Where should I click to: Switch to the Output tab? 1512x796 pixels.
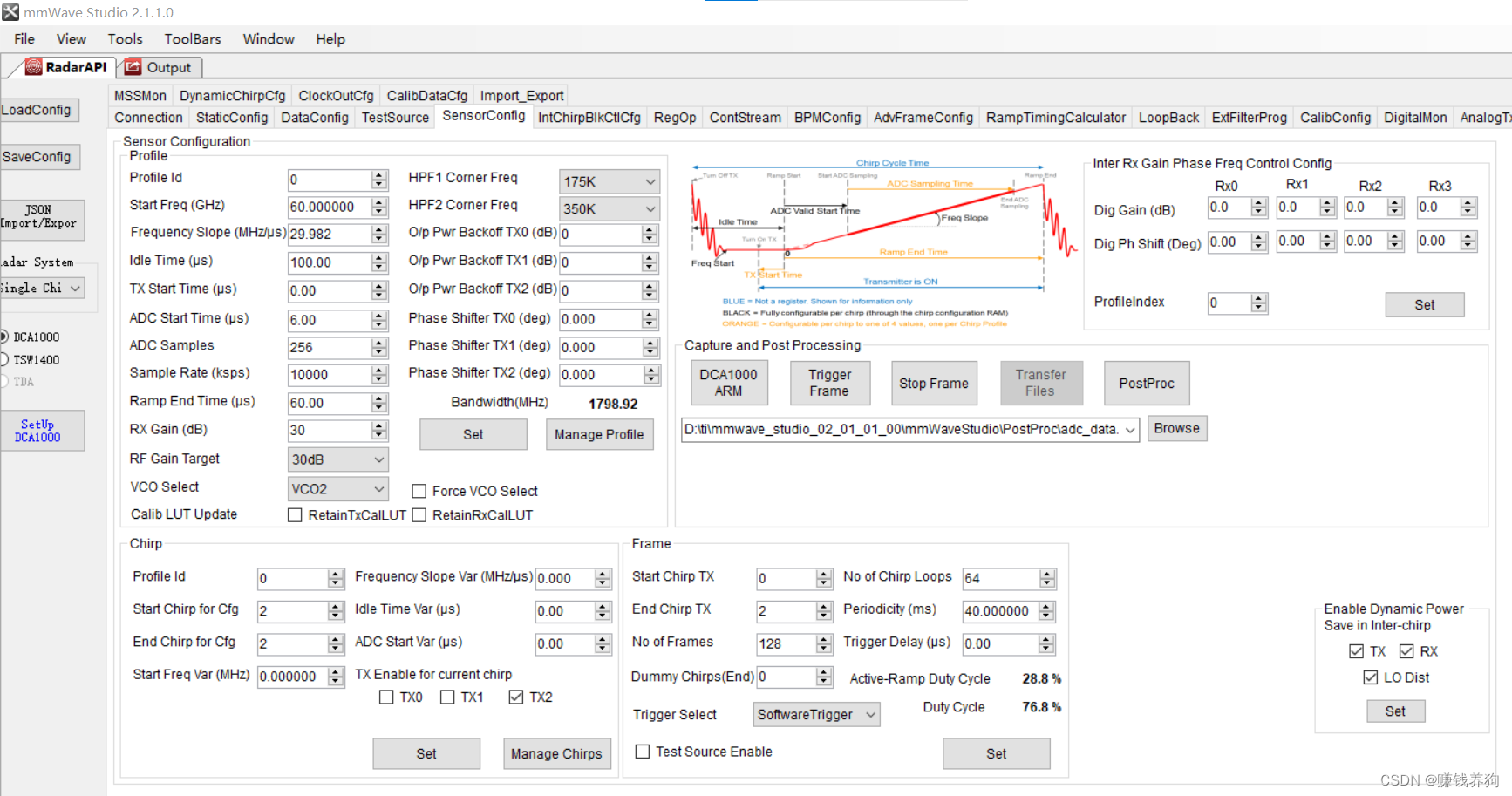tap(160, 67)
